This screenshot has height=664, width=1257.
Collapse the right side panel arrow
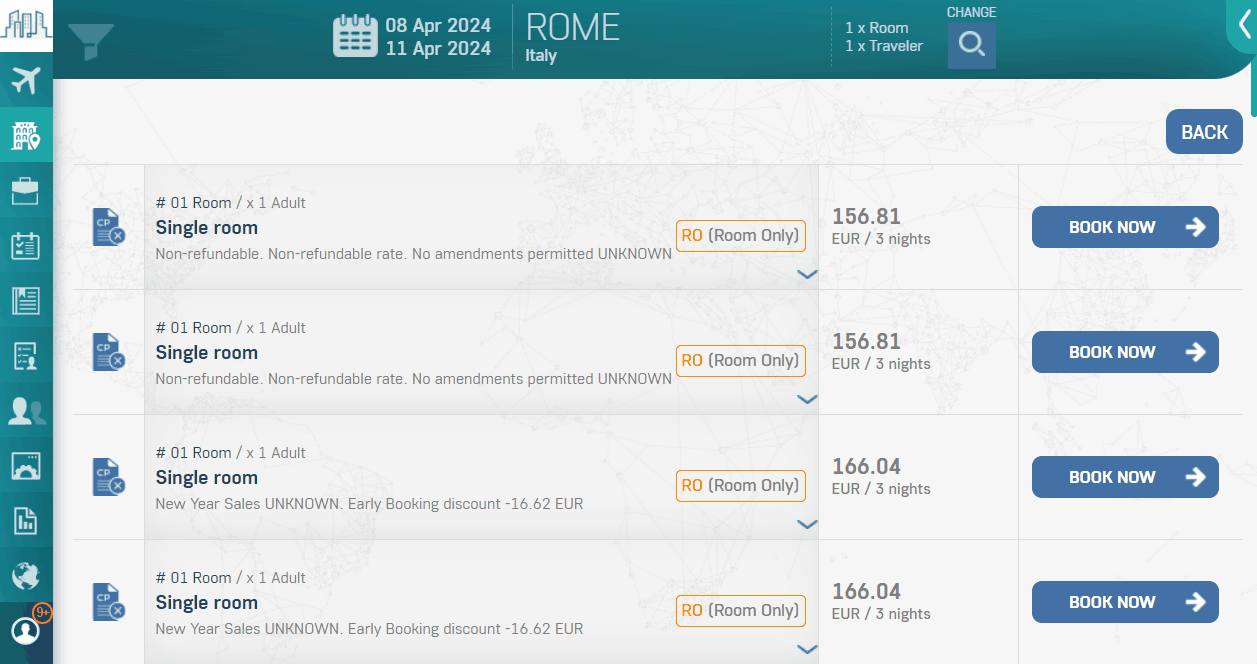pos(1241,24)
